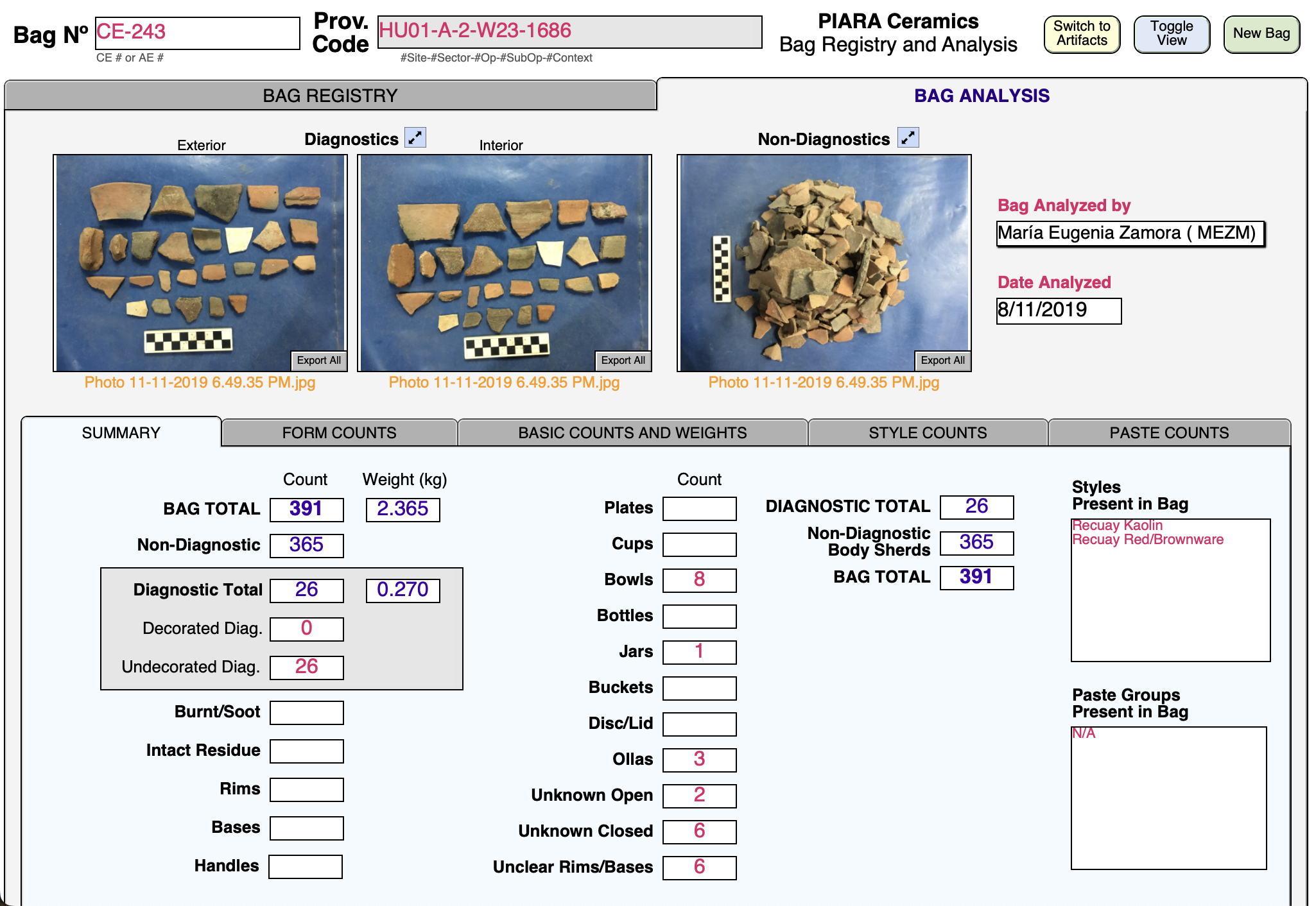The image size is (1316, 906).
Task: Click the Diagnostics expand arrows icon
Action: pos(415,137)
